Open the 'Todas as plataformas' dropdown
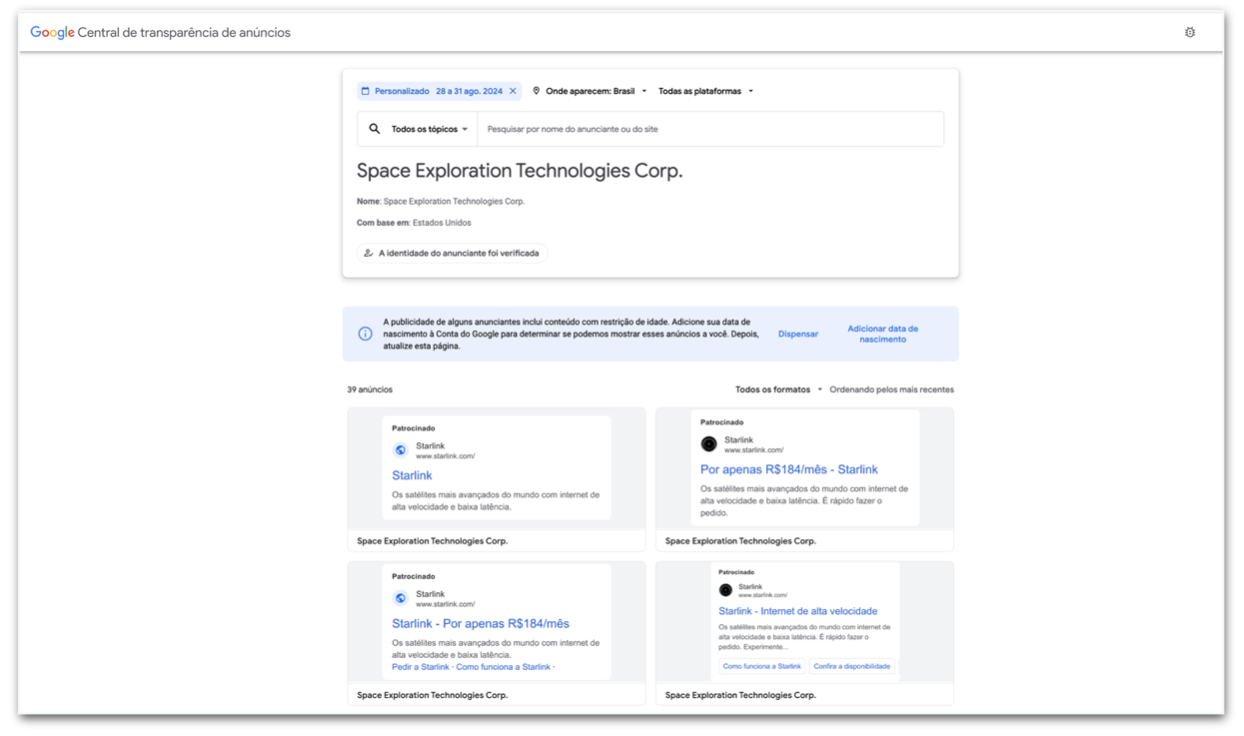The image size is (1244, 736). [x=706, y=91]
